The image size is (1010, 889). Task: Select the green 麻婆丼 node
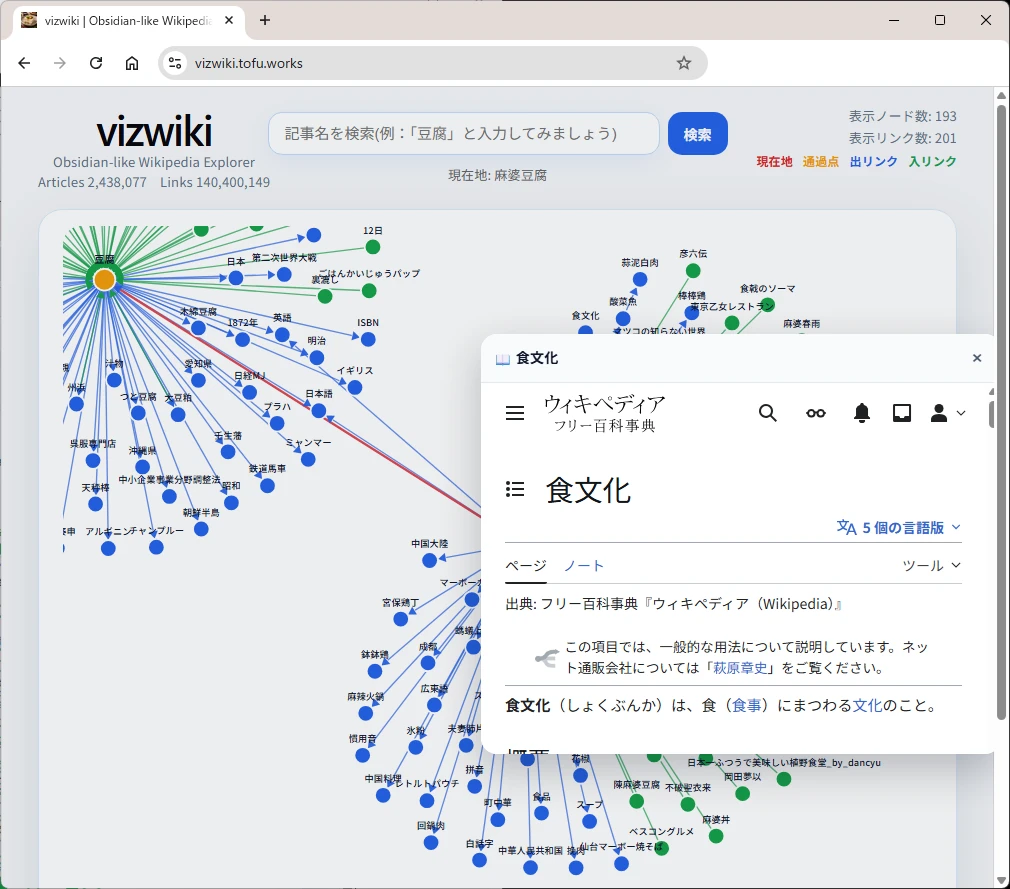716,836
